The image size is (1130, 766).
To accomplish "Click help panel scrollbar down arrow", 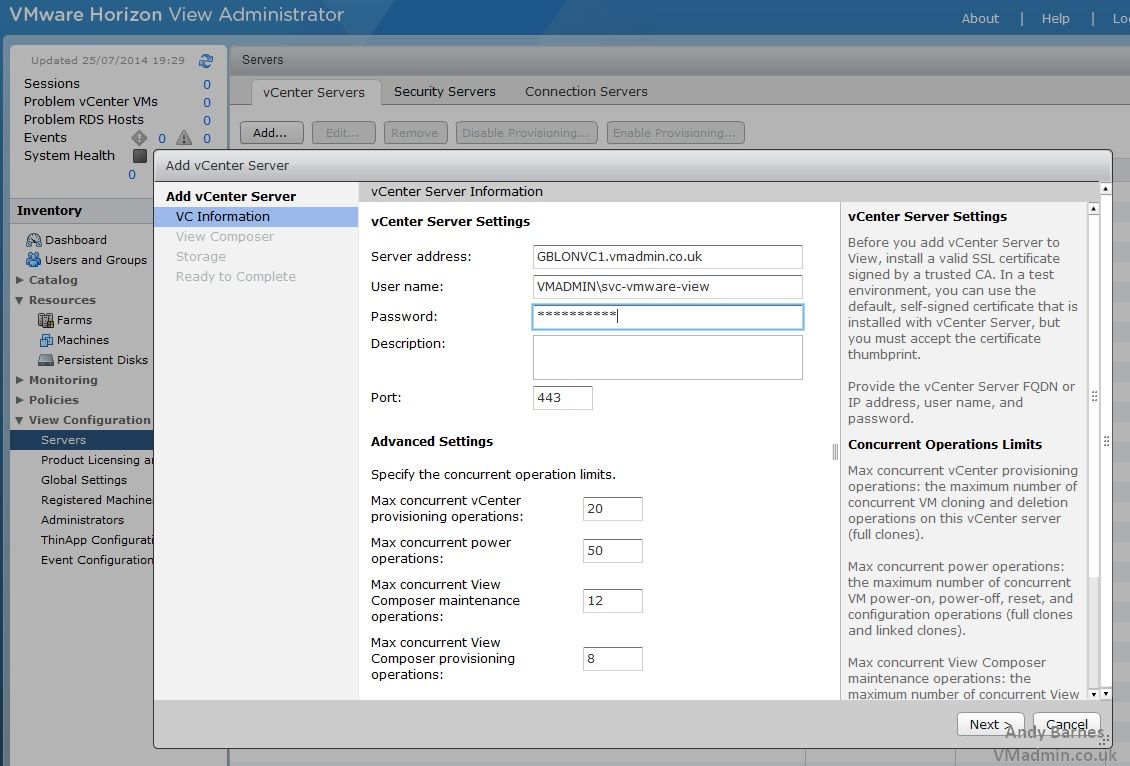I will (1094, 694).
